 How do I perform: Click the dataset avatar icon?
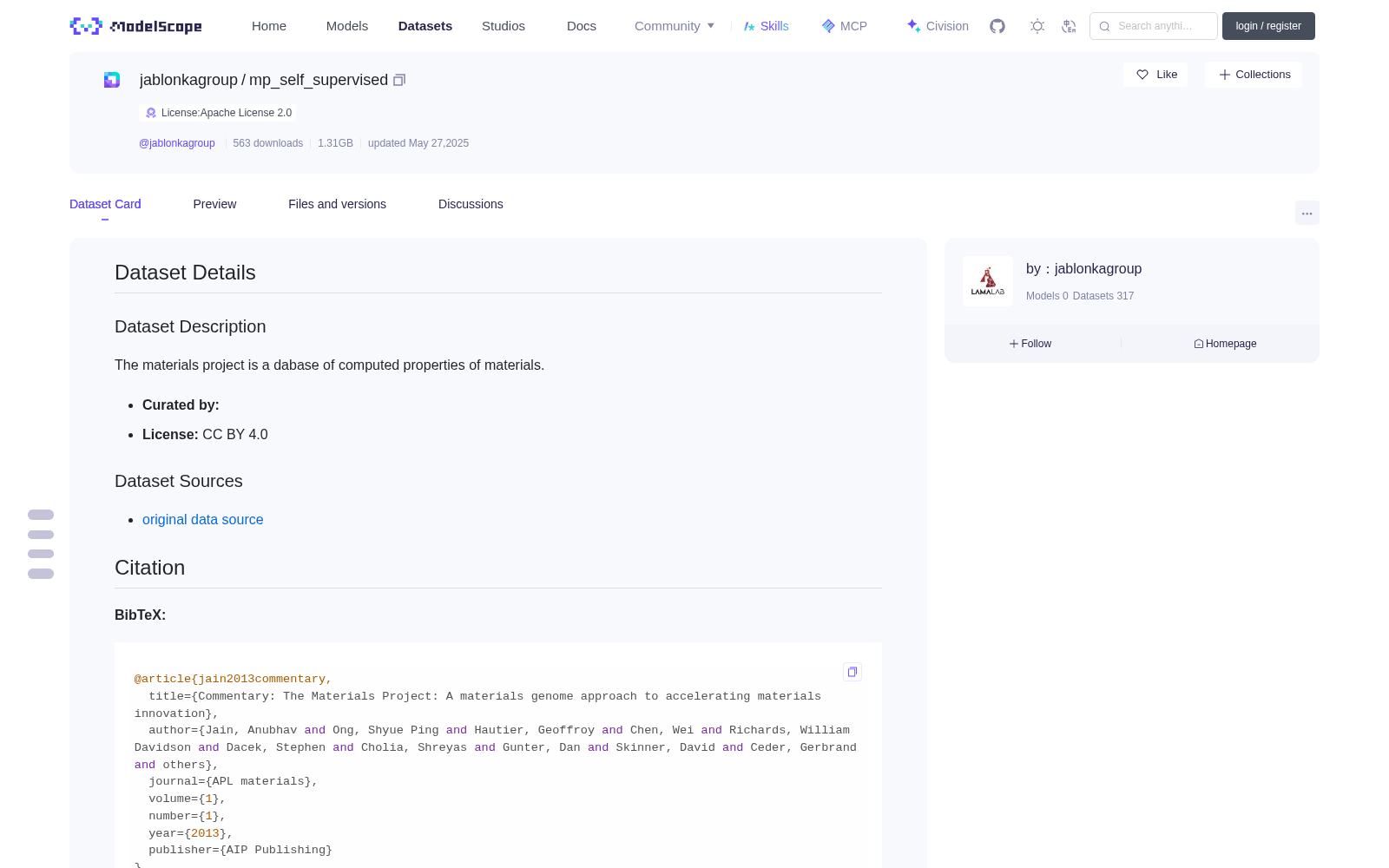[112, 80]
